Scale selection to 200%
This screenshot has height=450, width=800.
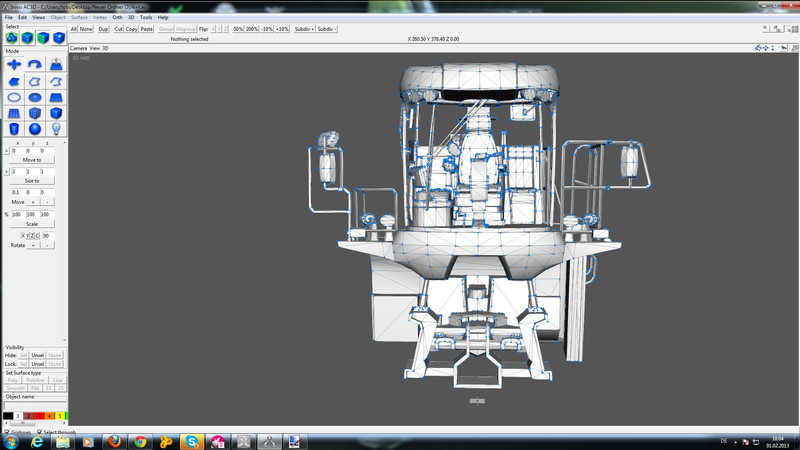coord(252,29)
